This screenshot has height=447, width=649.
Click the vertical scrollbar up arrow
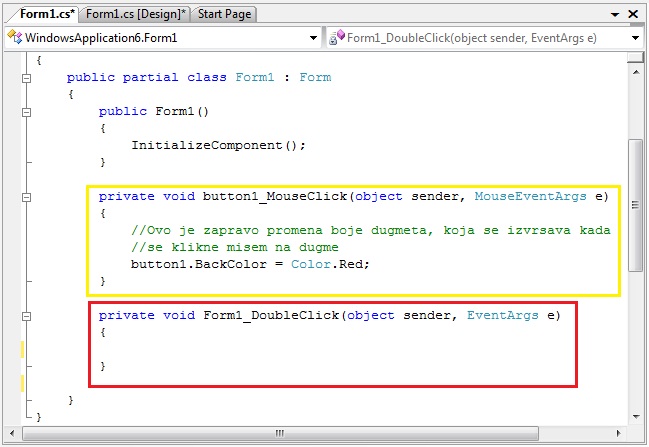point(636,72)
